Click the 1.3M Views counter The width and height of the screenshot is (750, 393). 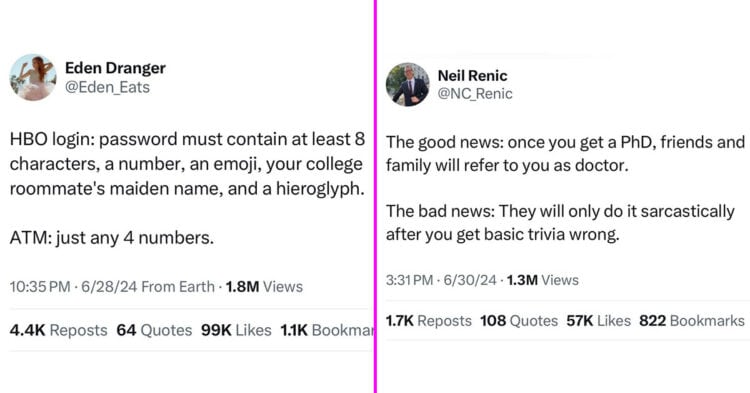click(x=542, y=280)
